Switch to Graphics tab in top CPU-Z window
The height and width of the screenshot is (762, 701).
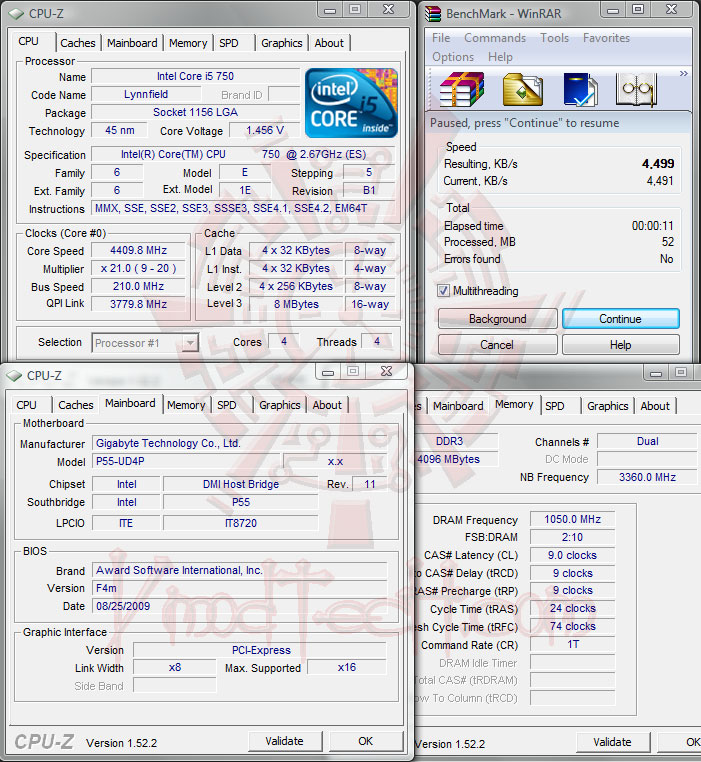coord(281,43)
